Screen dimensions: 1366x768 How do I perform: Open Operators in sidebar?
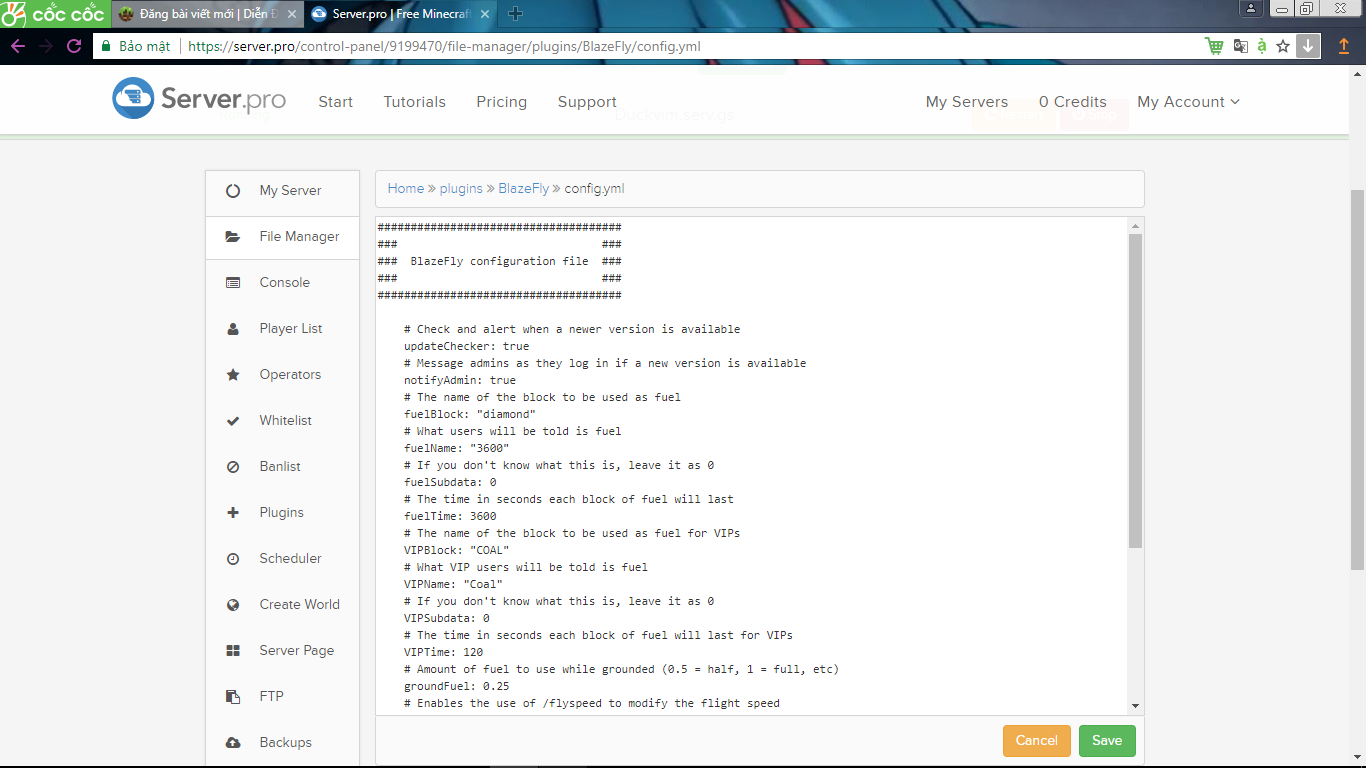pos(282,375)
